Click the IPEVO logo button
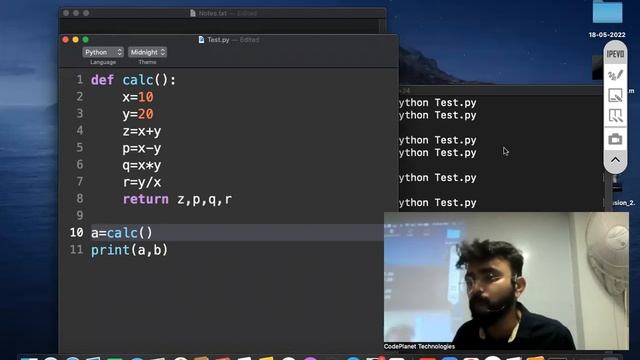The image size is (640, 360). tap(615, 54)
